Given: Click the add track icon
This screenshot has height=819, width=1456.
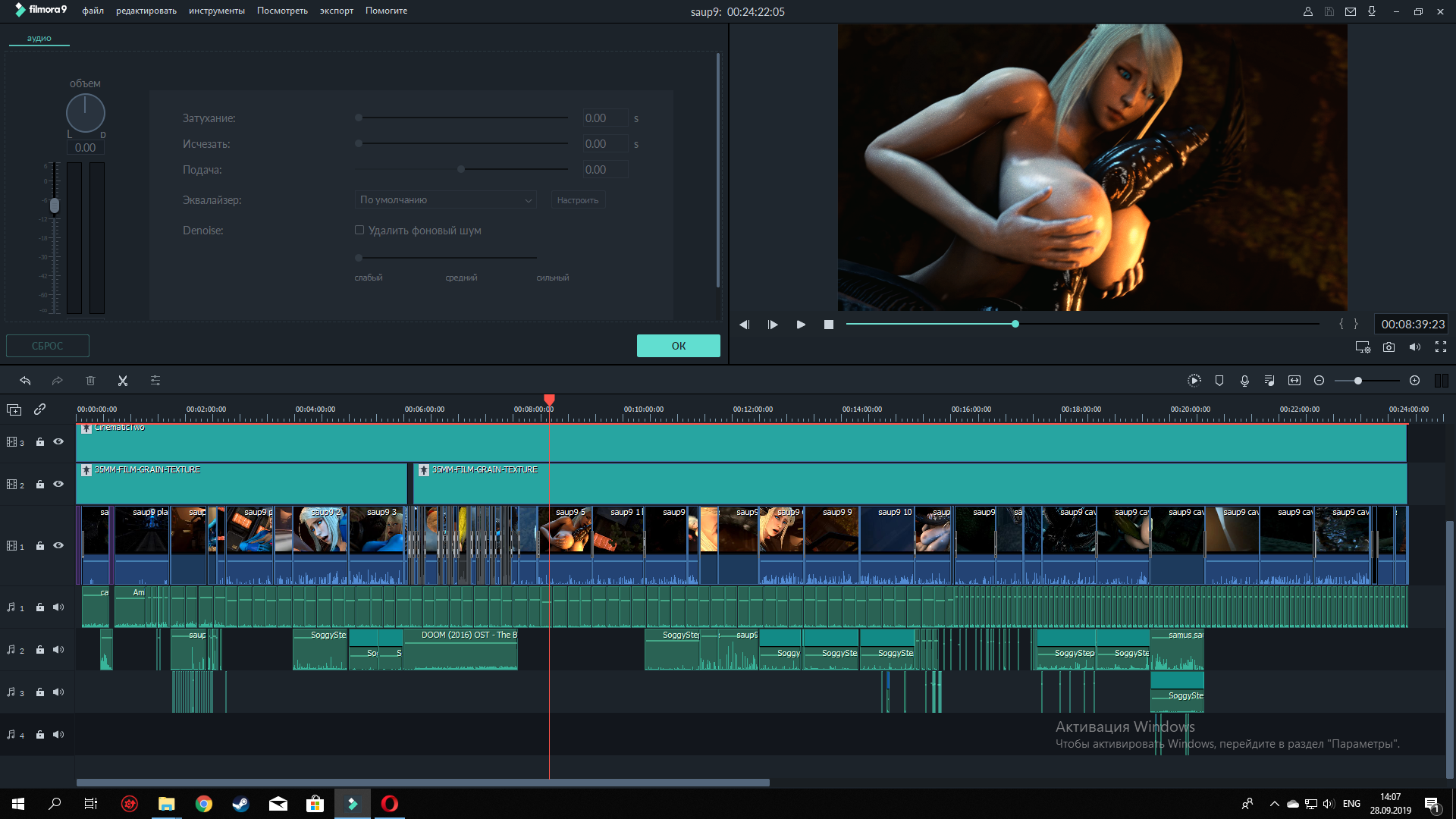Looking at the screenshot, I should [x=14, y=409].
